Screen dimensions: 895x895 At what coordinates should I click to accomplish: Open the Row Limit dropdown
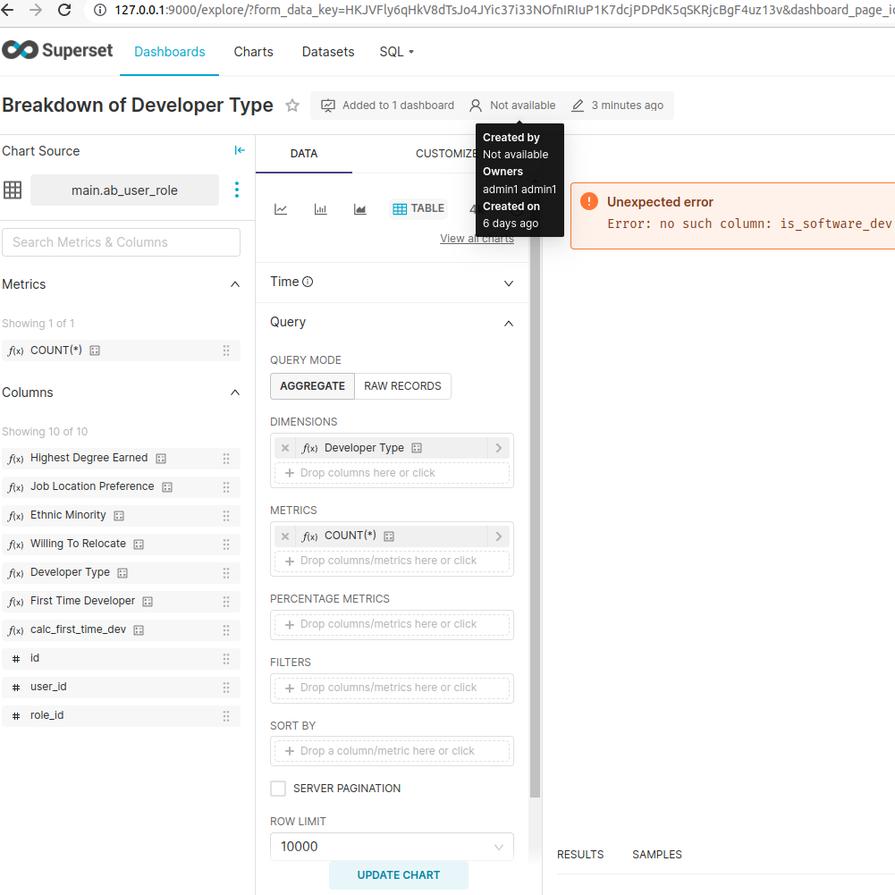click(x=392, y=846)
